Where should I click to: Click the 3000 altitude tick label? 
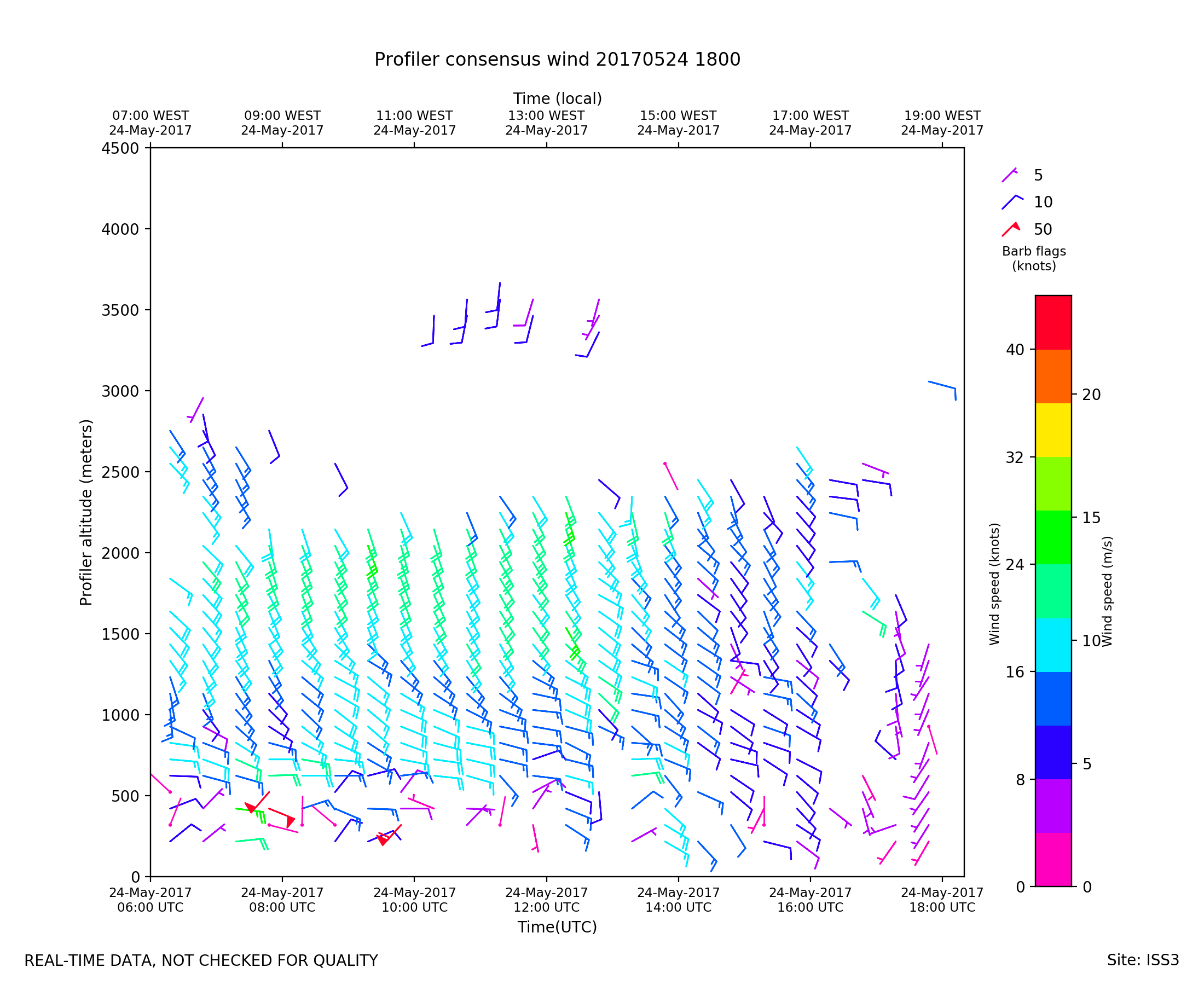[120, 391]
